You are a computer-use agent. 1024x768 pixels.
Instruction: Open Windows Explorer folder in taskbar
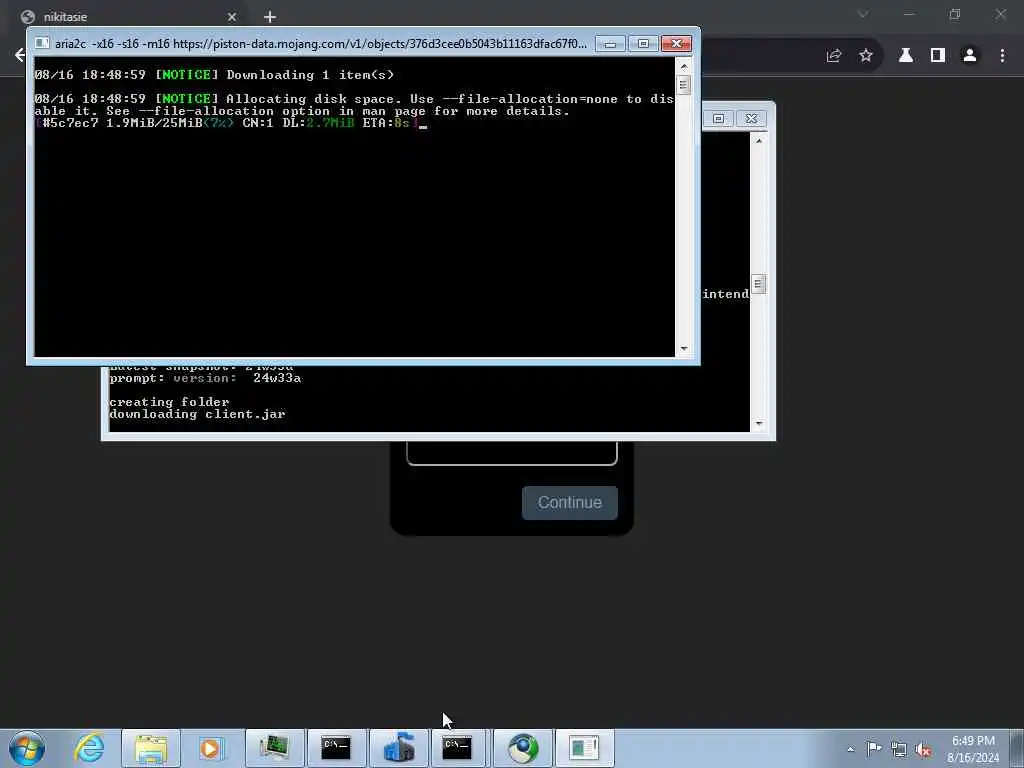(151, 748)
